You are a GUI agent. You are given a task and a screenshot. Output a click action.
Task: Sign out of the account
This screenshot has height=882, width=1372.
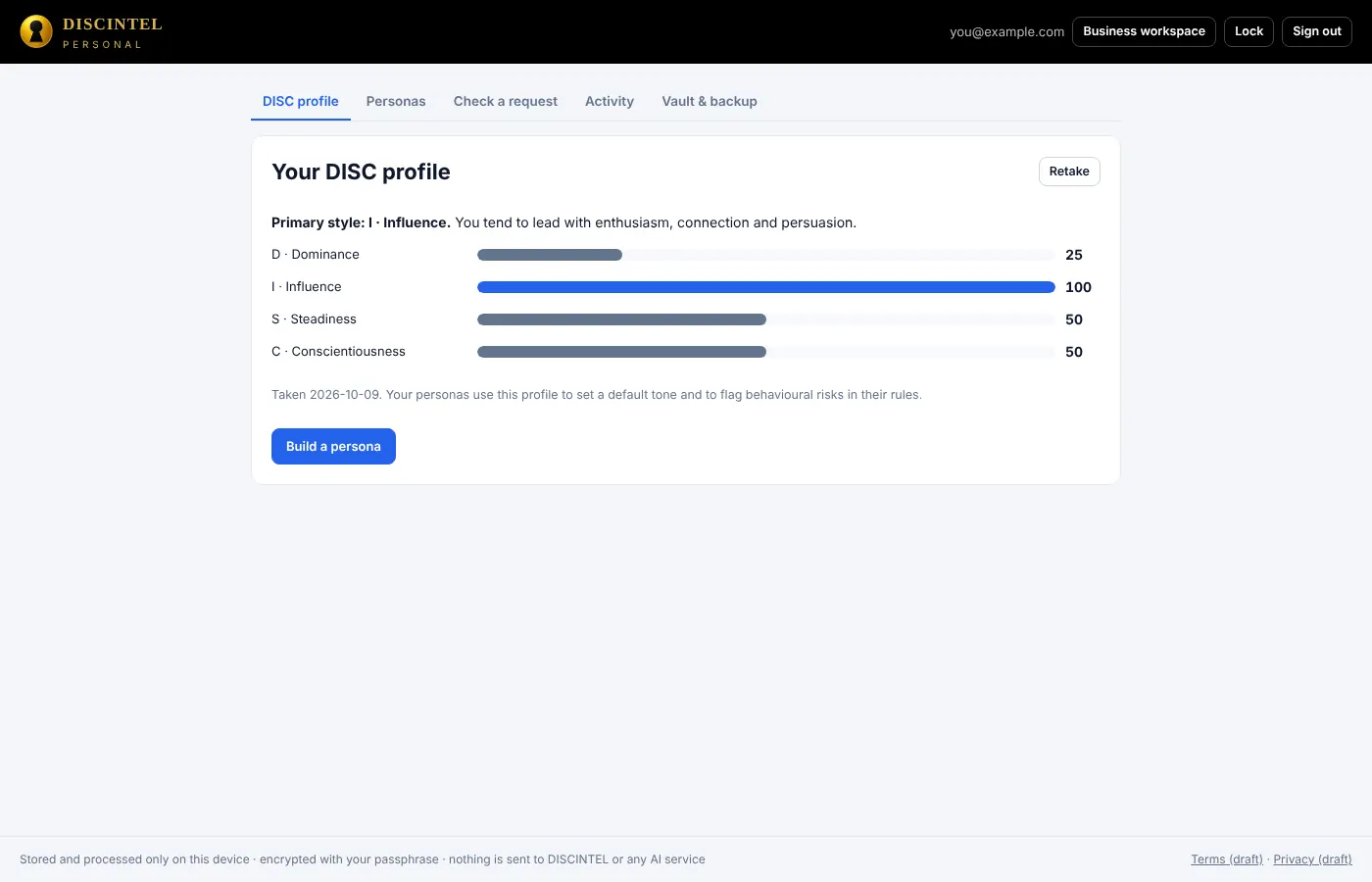tap(1317, 31)
